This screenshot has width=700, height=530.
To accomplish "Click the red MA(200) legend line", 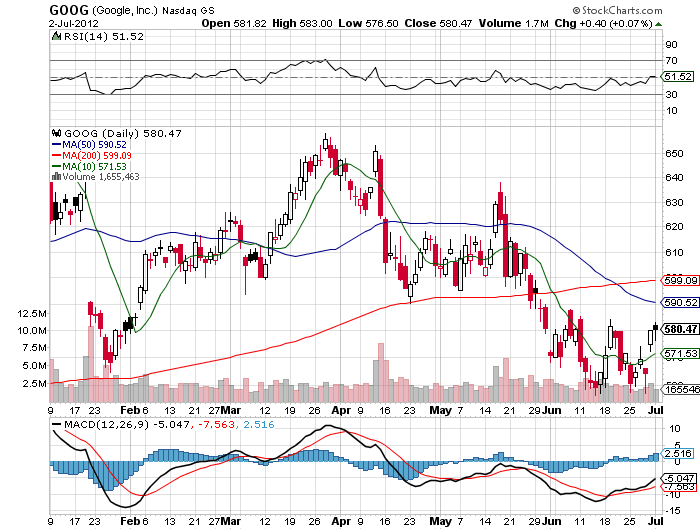I will [x=56, y=155].
